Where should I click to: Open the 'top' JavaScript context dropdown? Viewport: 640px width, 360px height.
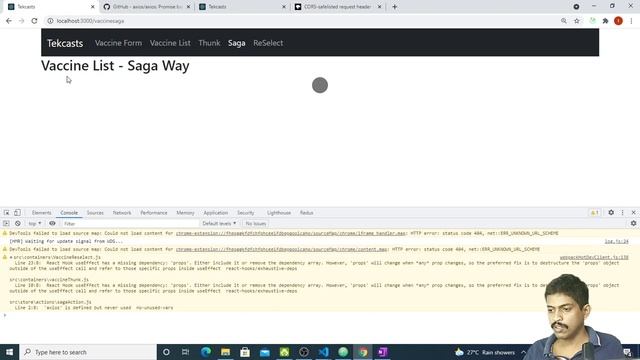35,224
